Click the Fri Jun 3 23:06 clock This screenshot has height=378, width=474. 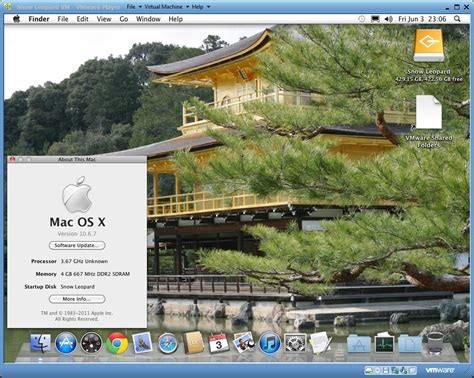click(x=422, y=19)
